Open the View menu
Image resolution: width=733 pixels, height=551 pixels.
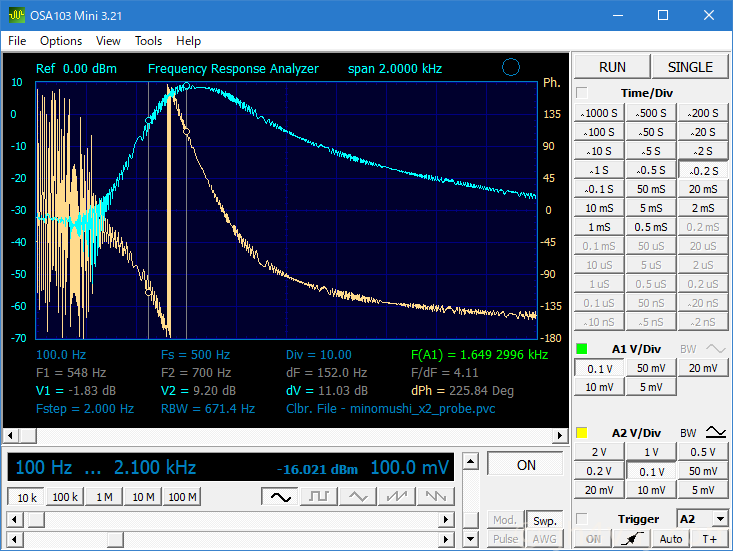[108, 41]
